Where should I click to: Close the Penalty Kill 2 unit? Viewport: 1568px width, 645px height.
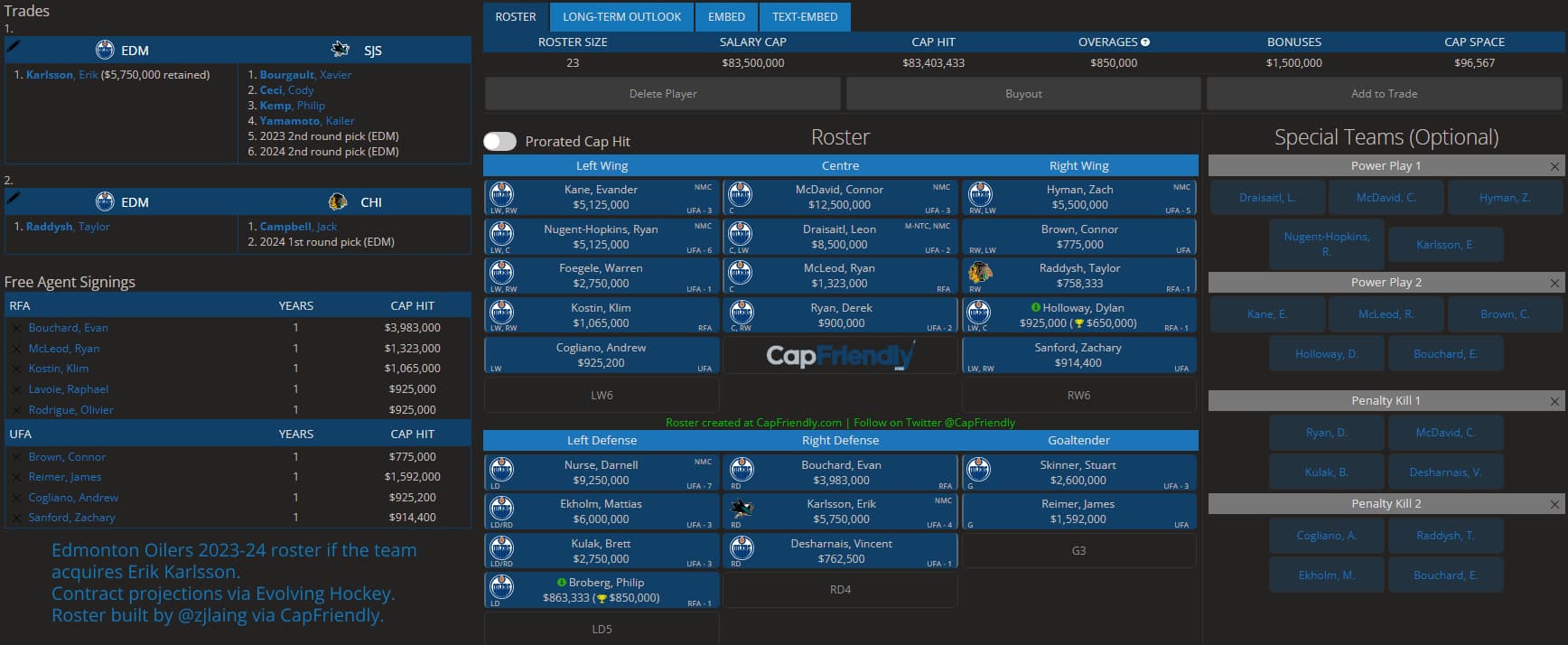[1554, 504]
